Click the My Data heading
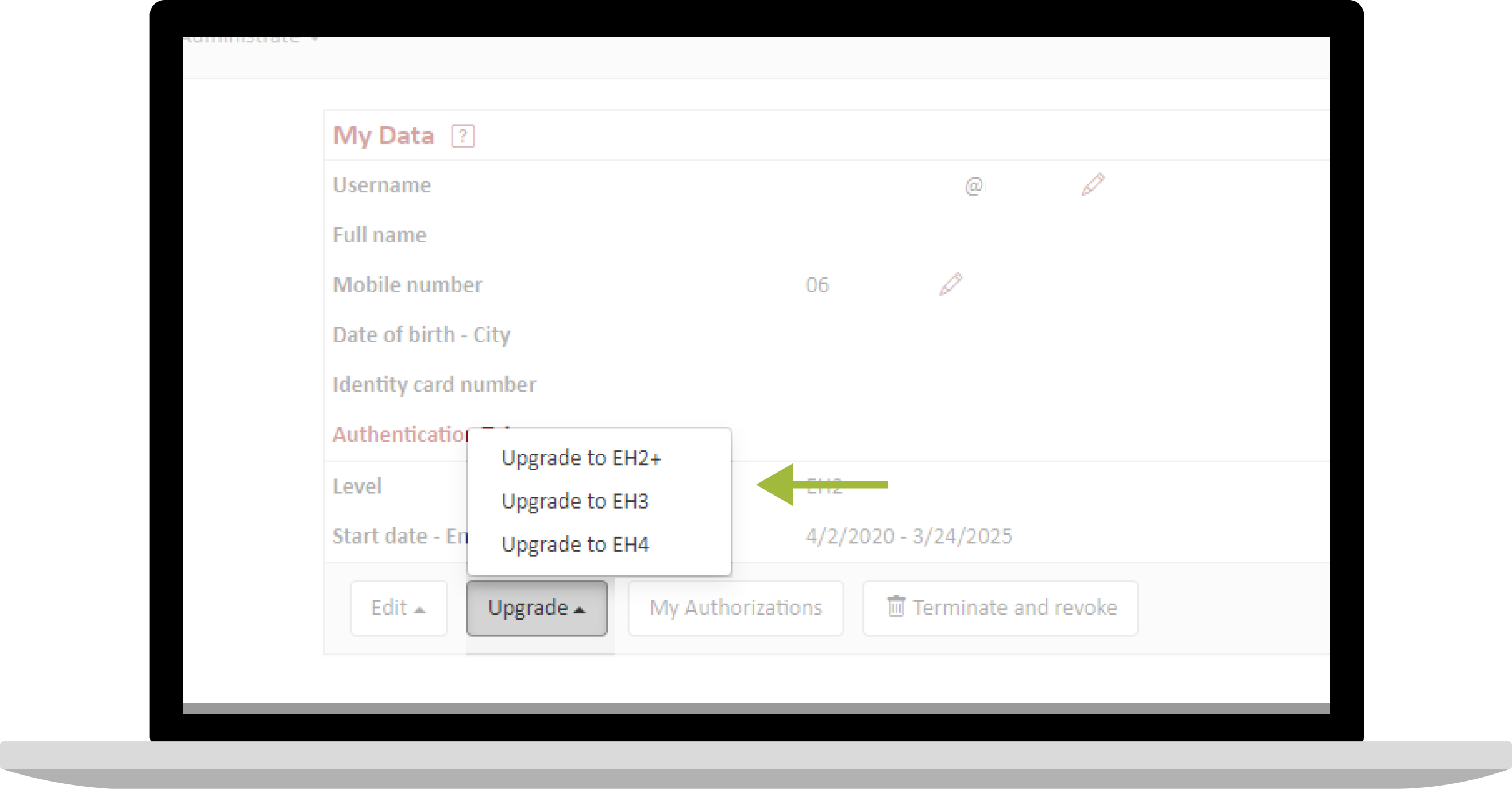This screenshot has width=1512, height=789. tap(383, 136)
